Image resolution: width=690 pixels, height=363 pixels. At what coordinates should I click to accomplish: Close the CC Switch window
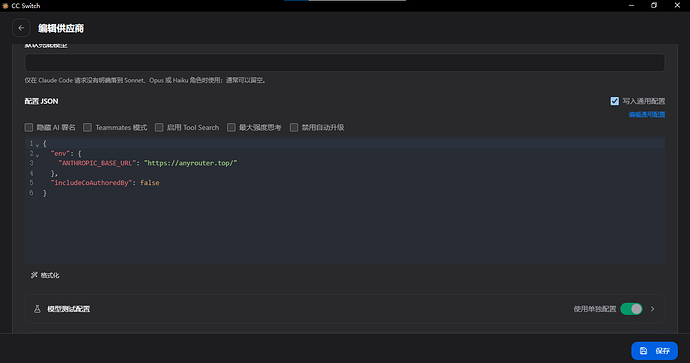click(677, 5)
